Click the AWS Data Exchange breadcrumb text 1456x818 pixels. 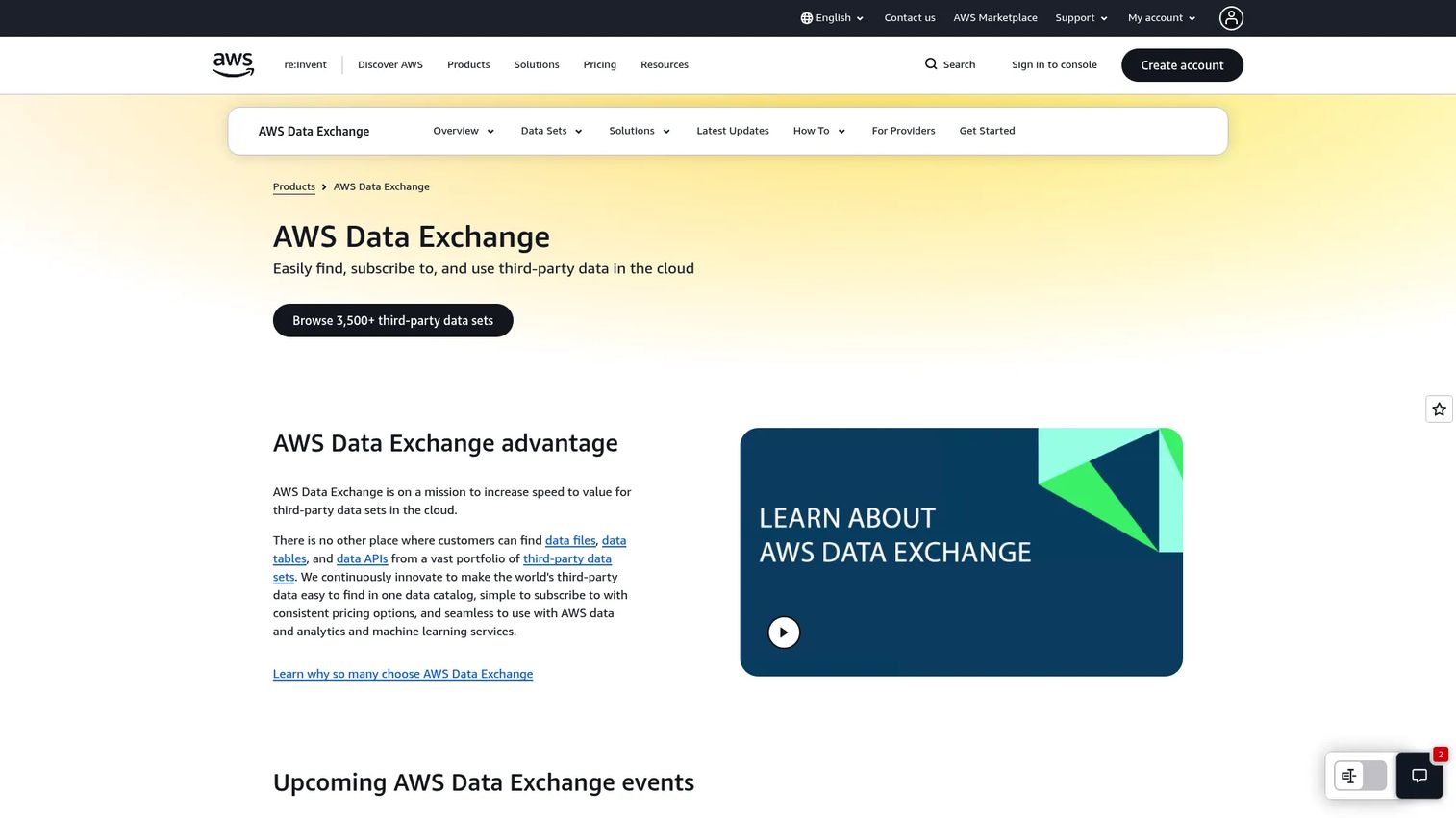(382, 186)
